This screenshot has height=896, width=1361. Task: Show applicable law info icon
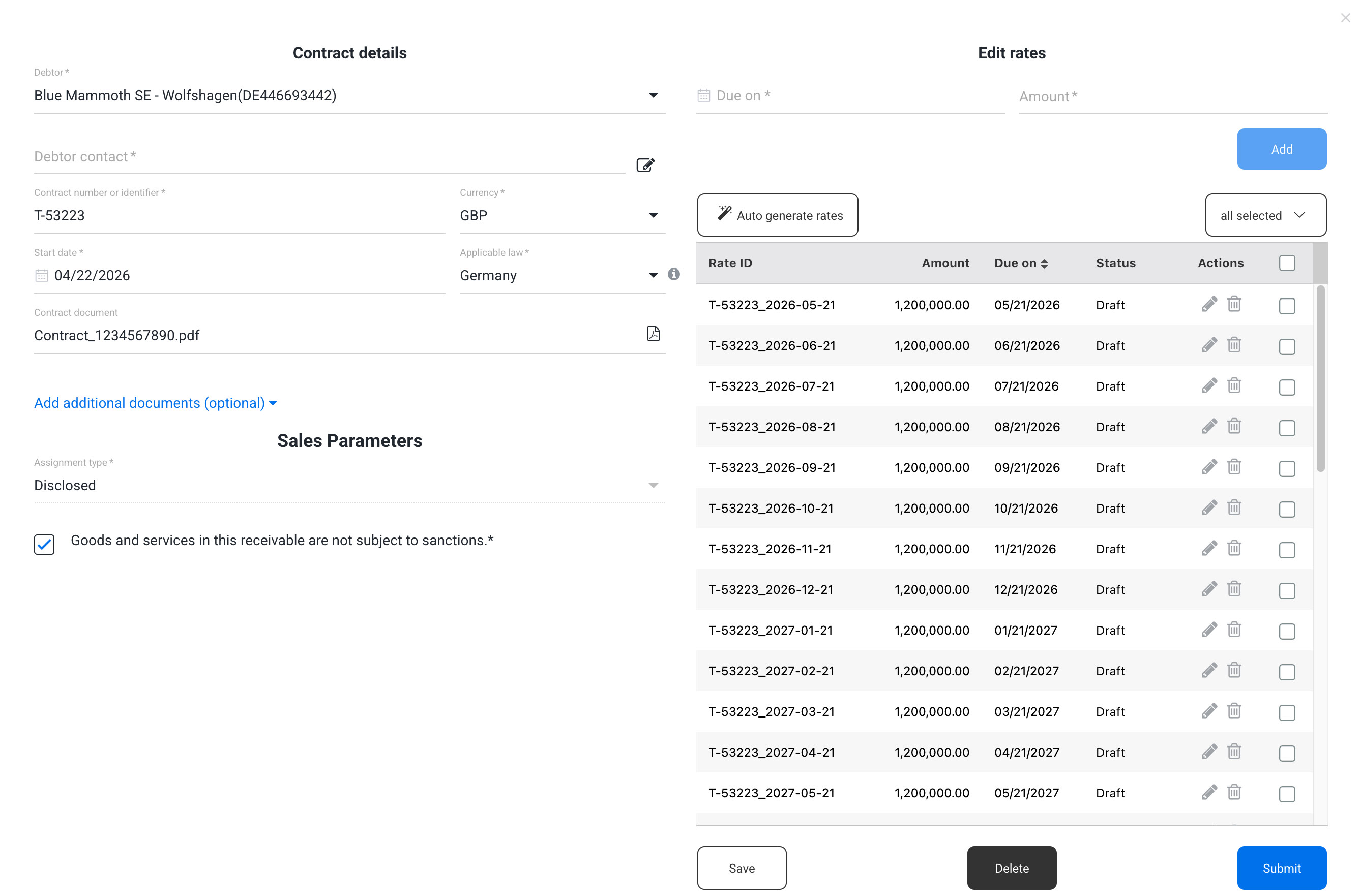click(x=674, y=275)
